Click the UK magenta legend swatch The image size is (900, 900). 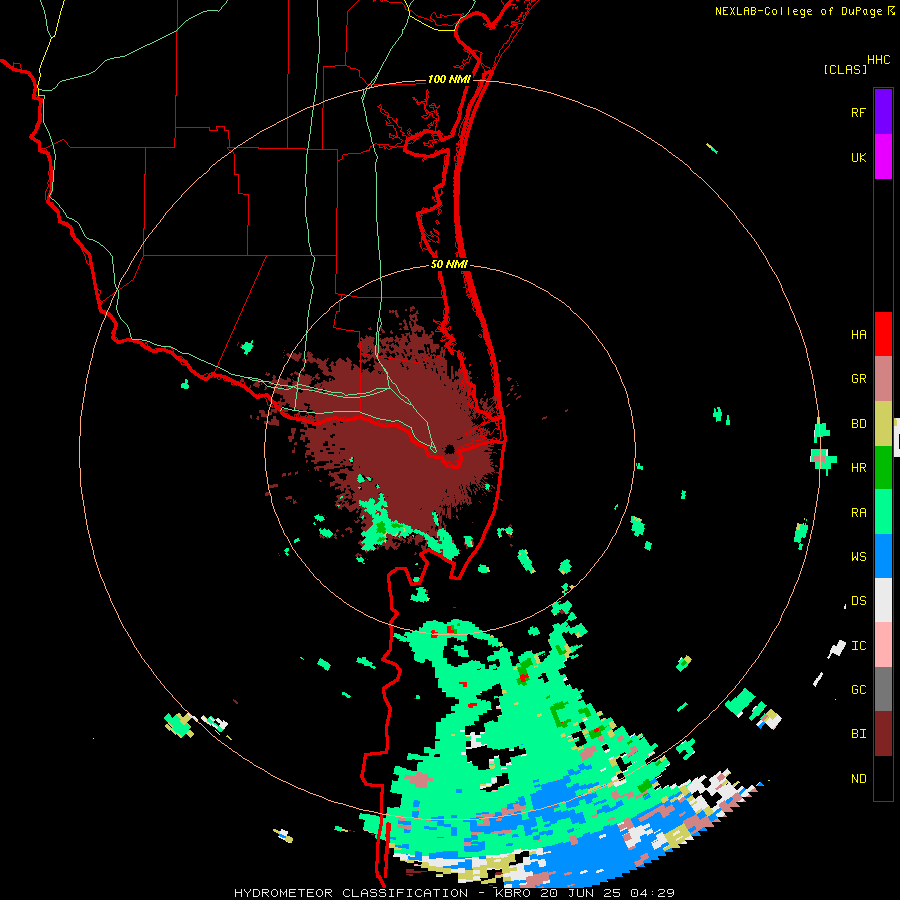click(x=883, y=156)
